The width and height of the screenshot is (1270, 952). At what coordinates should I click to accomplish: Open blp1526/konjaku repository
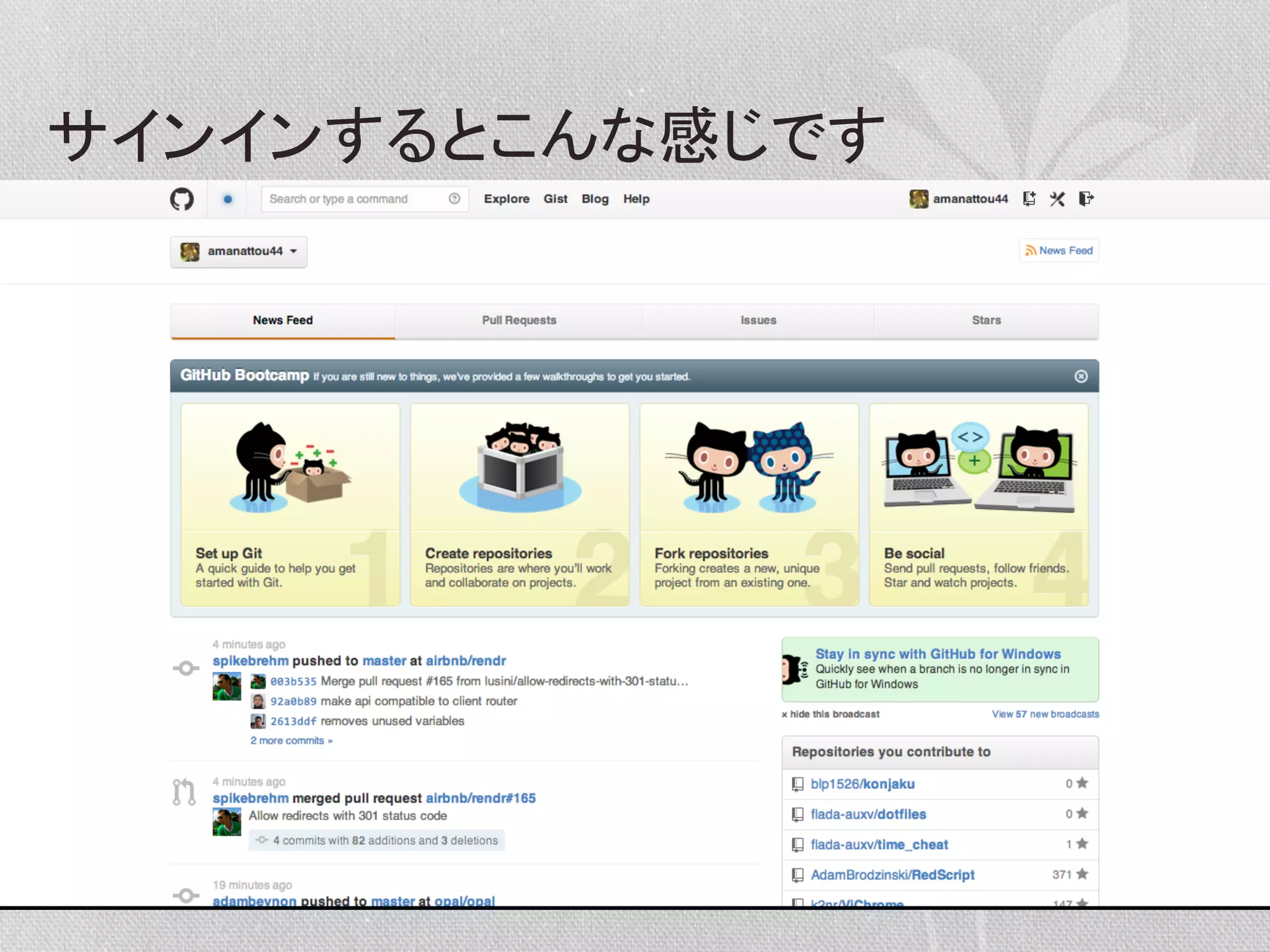click(x=863, y=785)
